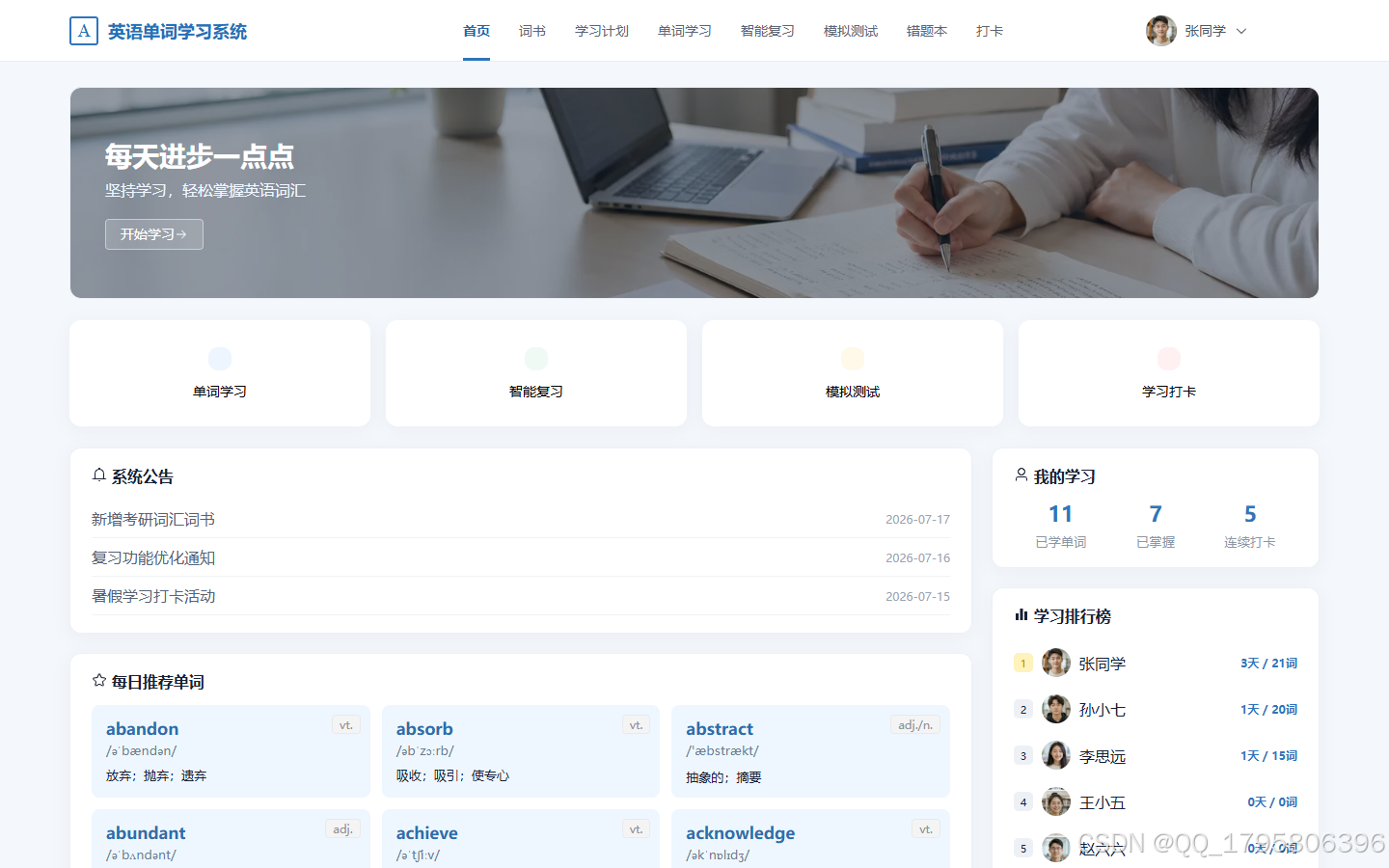The image size is (1389, 868).
Task: Click the 5 连续打卡 statistic
Action: (1250, 526)
